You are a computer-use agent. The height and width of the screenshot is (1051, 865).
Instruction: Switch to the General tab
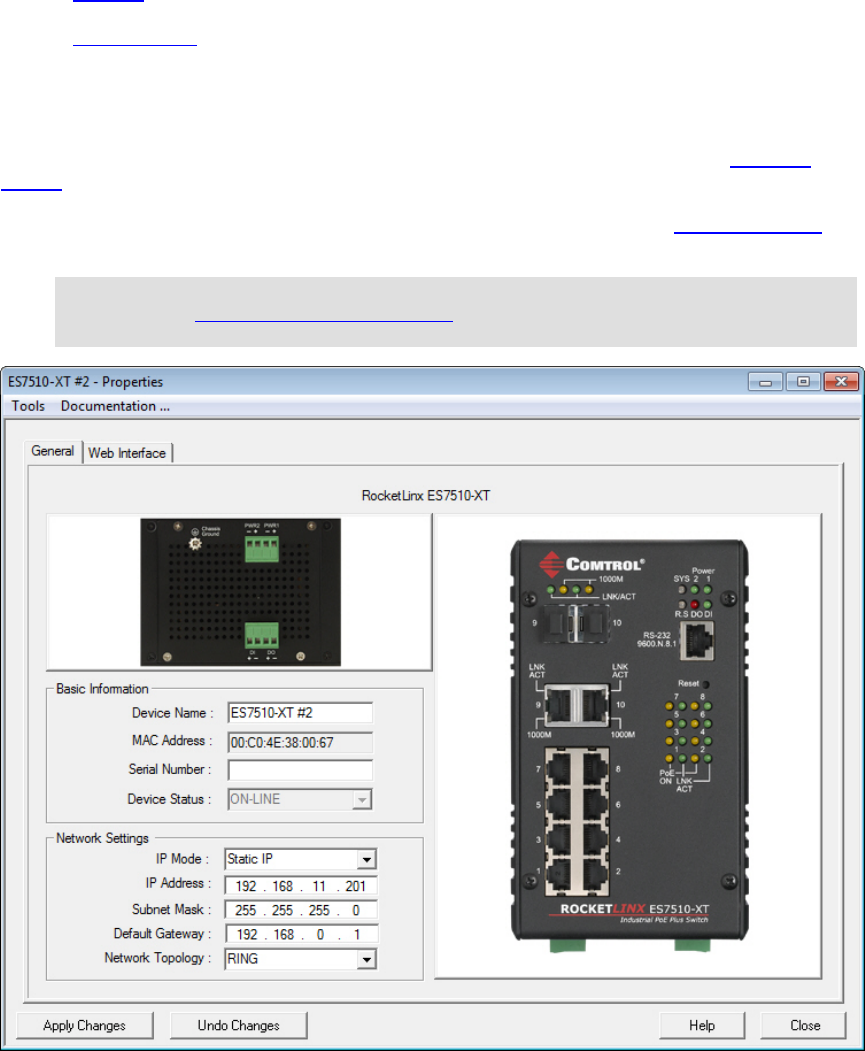click(x=53, y=451)
